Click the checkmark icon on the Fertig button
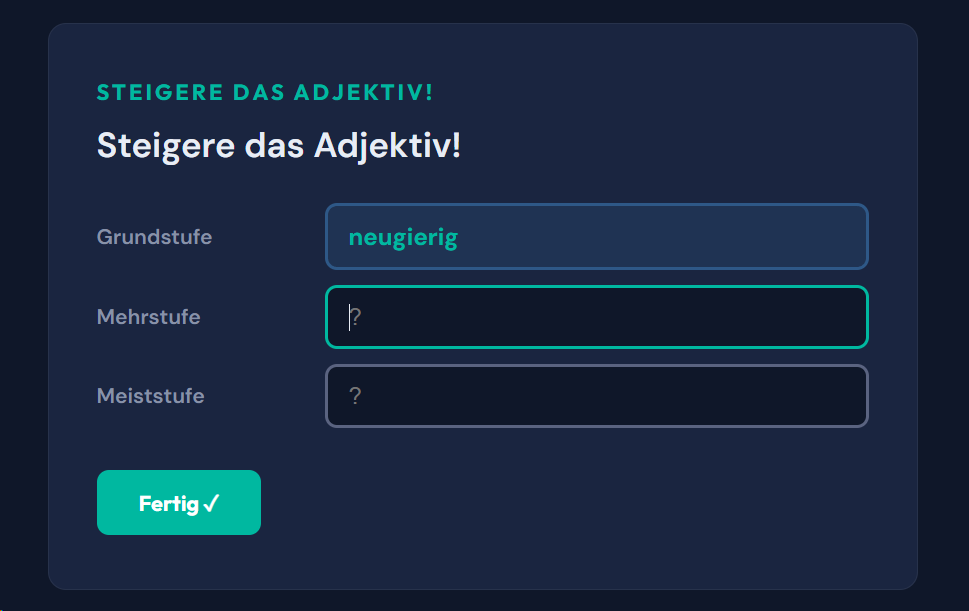This screenshot has width=969, height=611. (210, 503)
